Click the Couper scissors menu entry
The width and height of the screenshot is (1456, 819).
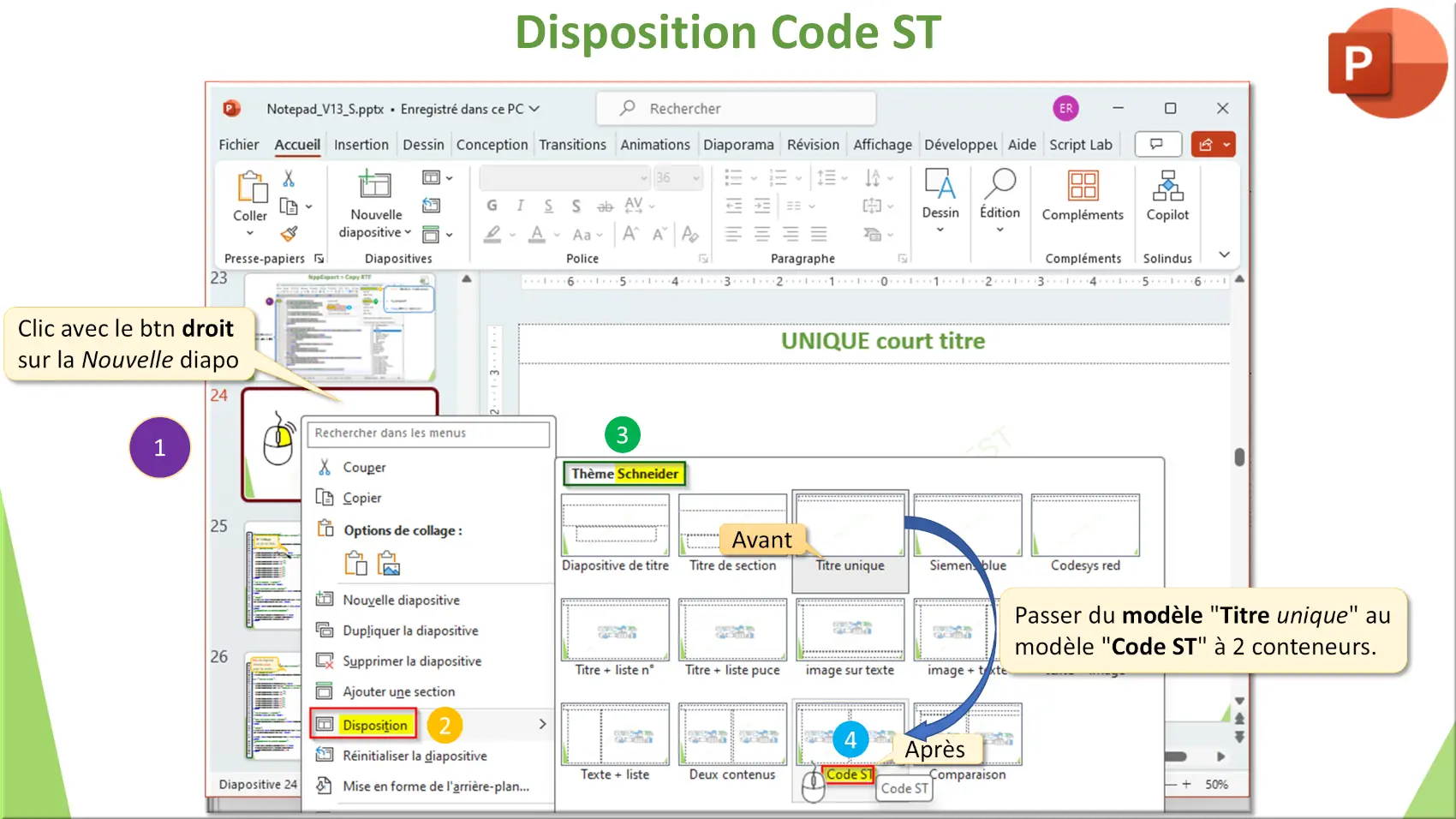(325, 467)
